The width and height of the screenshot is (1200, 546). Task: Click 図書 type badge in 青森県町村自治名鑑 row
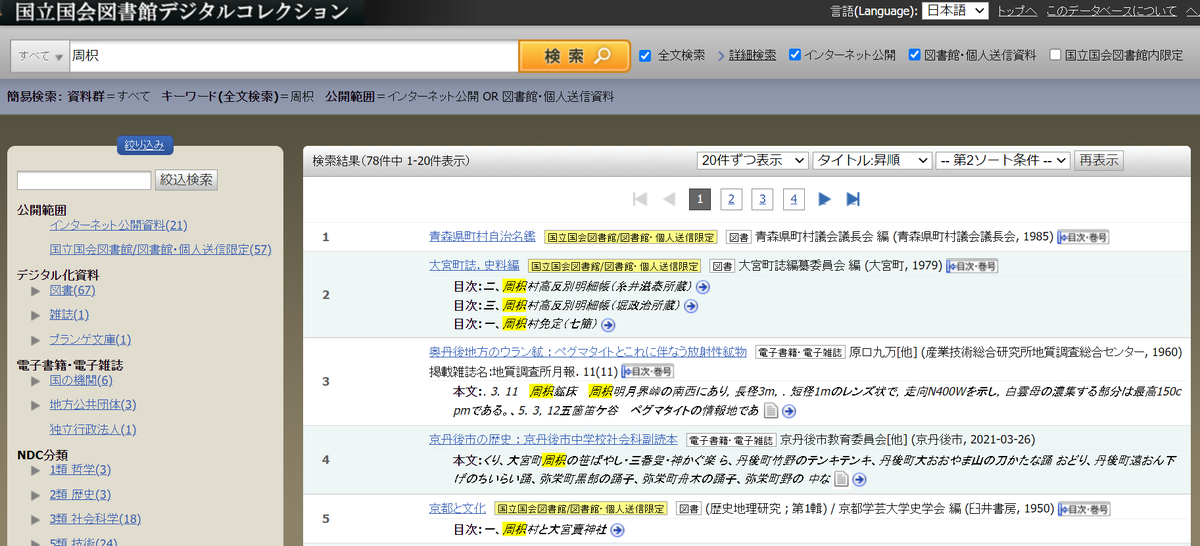738,237
